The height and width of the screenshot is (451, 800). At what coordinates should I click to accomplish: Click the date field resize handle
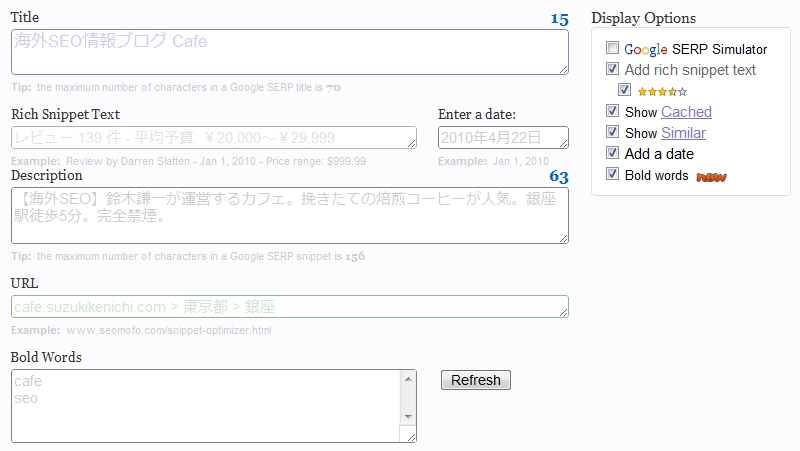(563, 143)
